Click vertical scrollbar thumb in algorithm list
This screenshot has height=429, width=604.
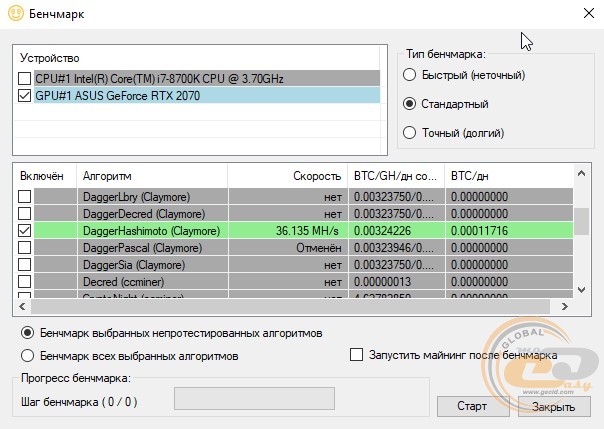click(582, 221)
